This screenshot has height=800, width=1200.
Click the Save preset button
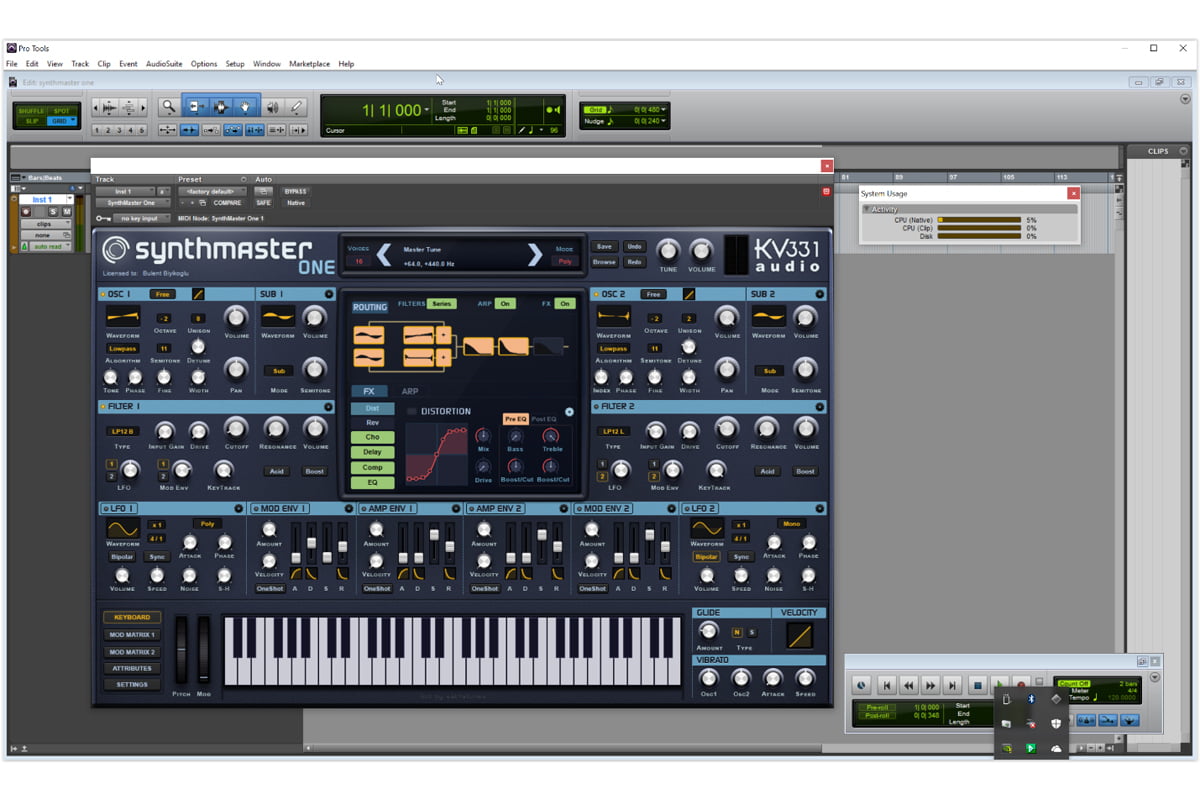604,246
